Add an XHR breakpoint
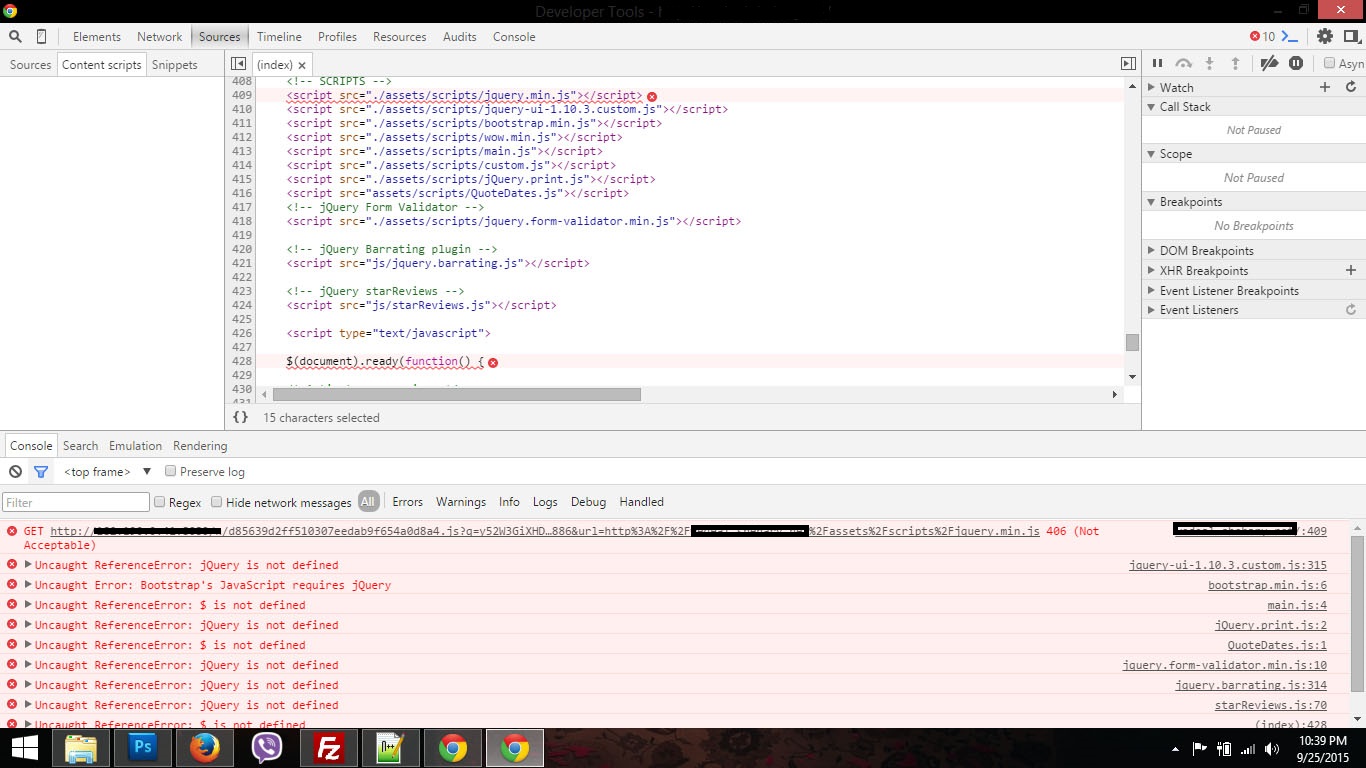Screen dimensions: 1366x768 (1351, 270)
